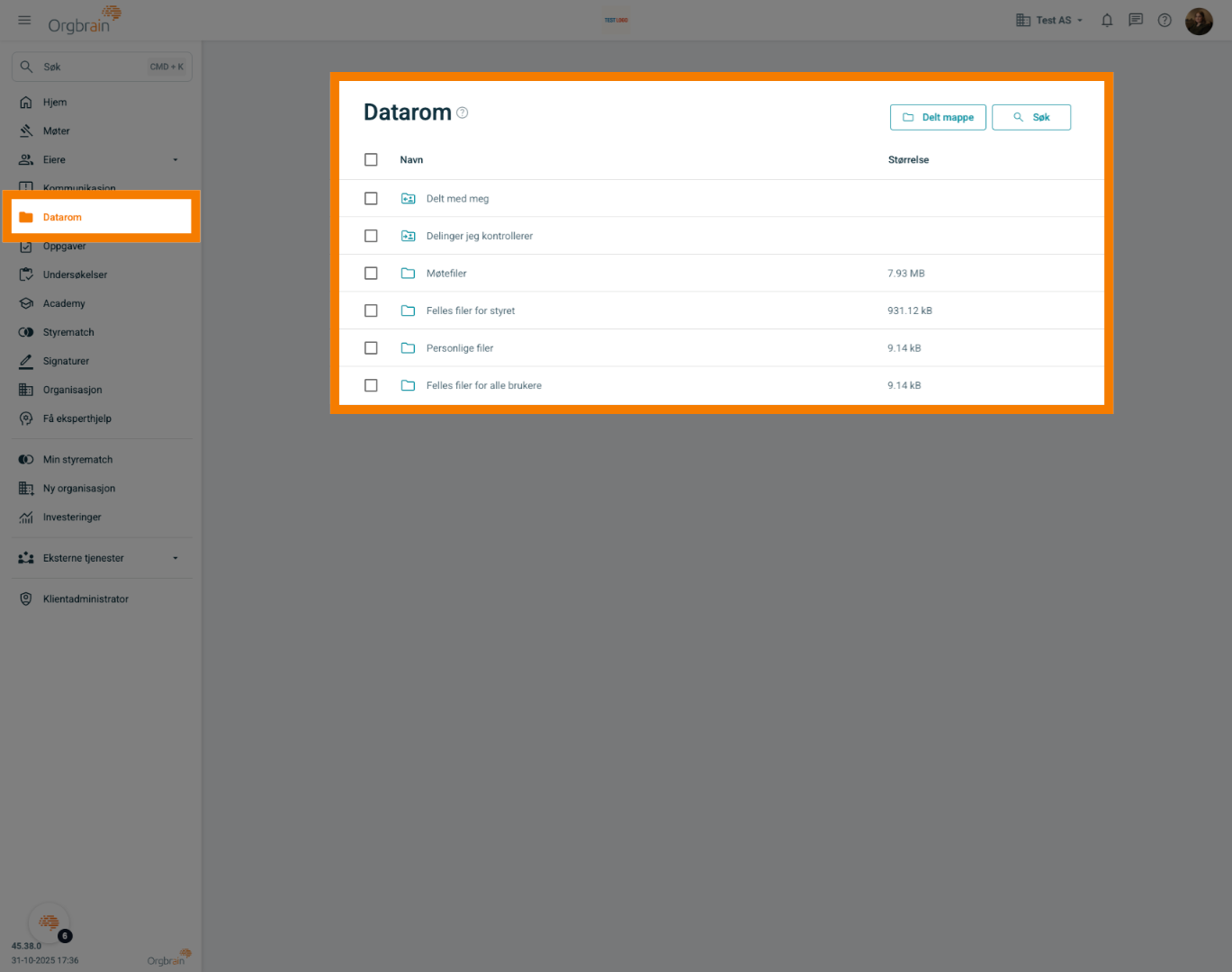
Task: Go to Hjem in the sidebar
Action: coord(102,103)
